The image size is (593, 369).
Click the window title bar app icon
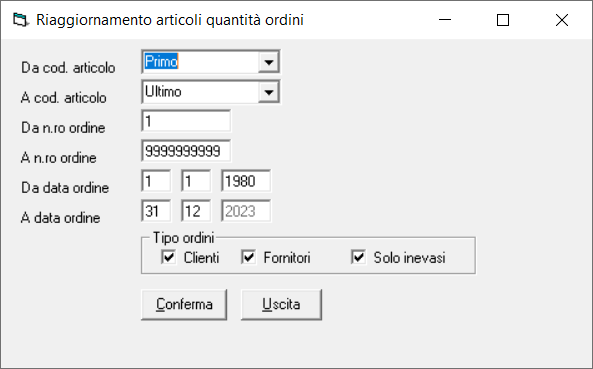(20, 20)
